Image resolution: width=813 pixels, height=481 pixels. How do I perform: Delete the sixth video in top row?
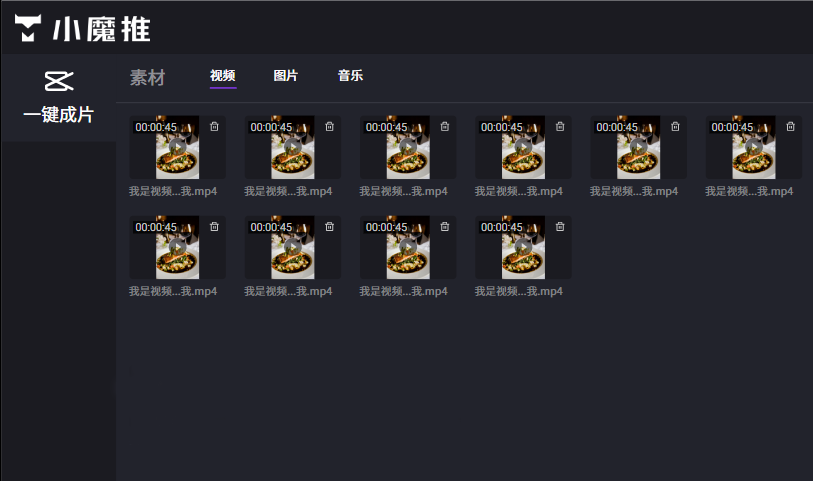coord(790,127)
